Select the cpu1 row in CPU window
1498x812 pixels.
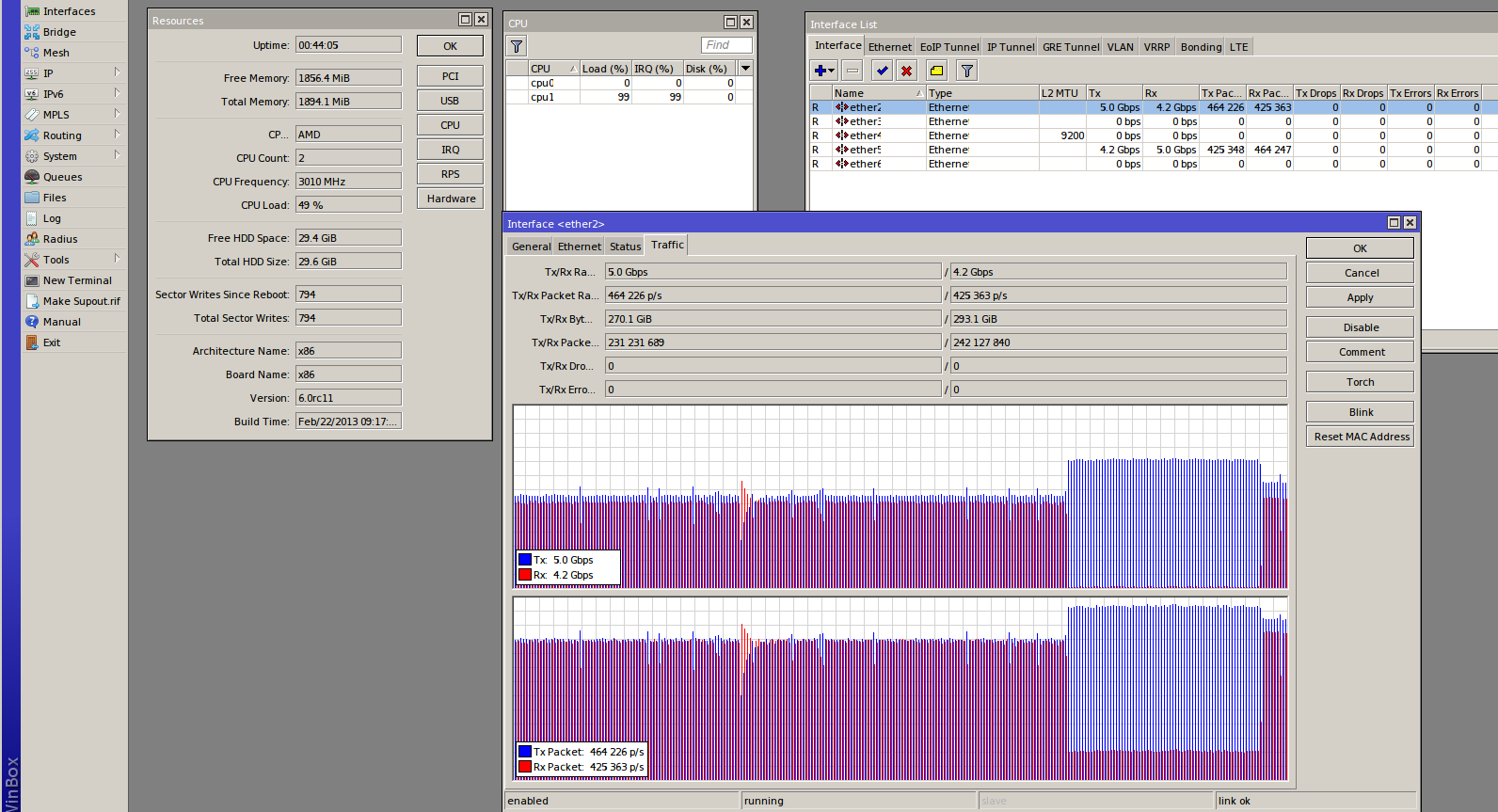tap(629, 97)
